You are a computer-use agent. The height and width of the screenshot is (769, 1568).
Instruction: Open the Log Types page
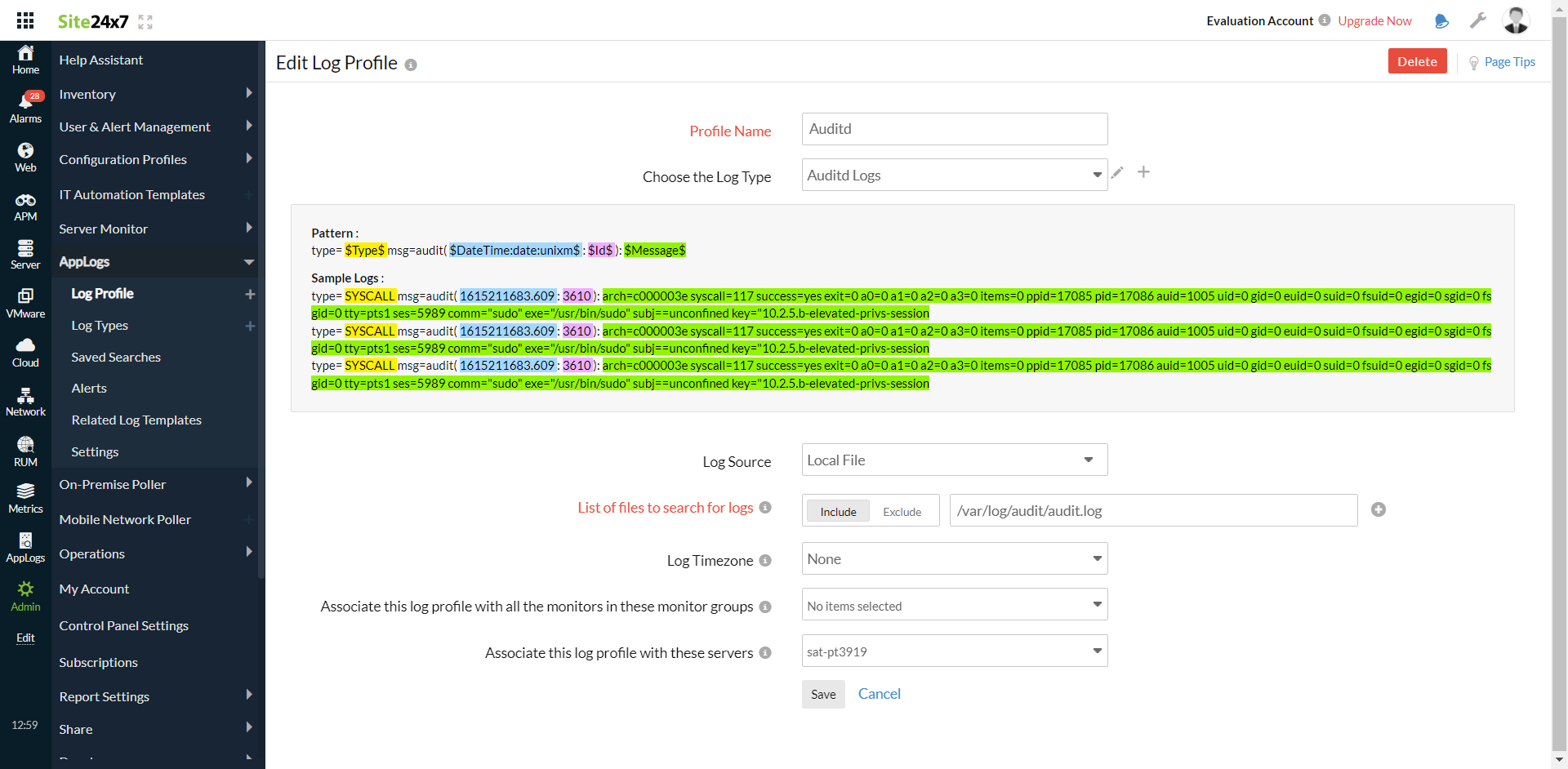pos(100,325)
